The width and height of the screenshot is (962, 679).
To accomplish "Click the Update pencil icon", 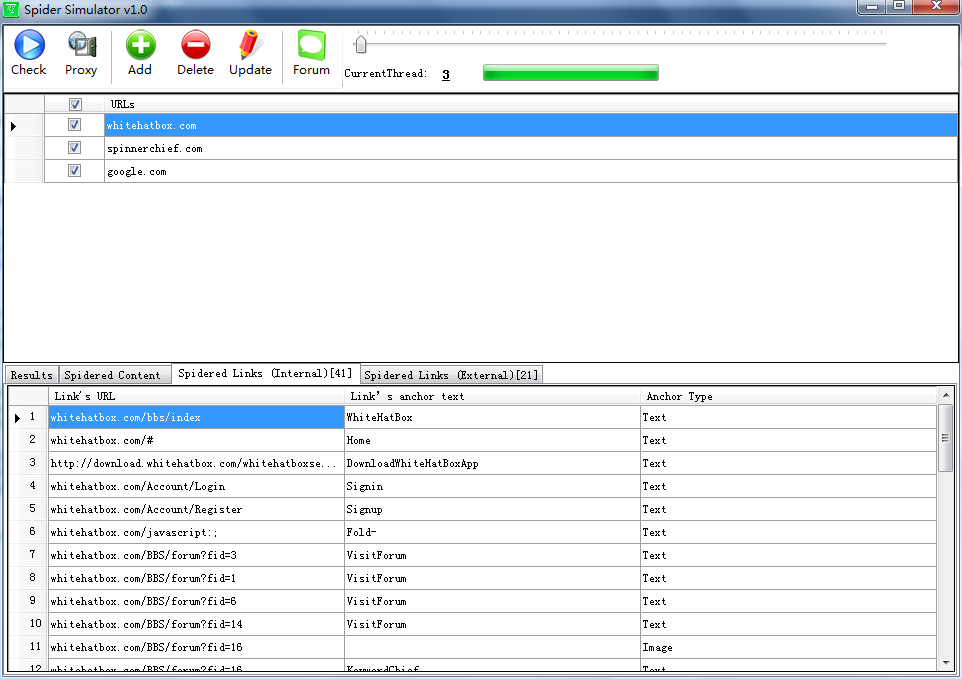I will pyautogui.click(x=250, y=46).
